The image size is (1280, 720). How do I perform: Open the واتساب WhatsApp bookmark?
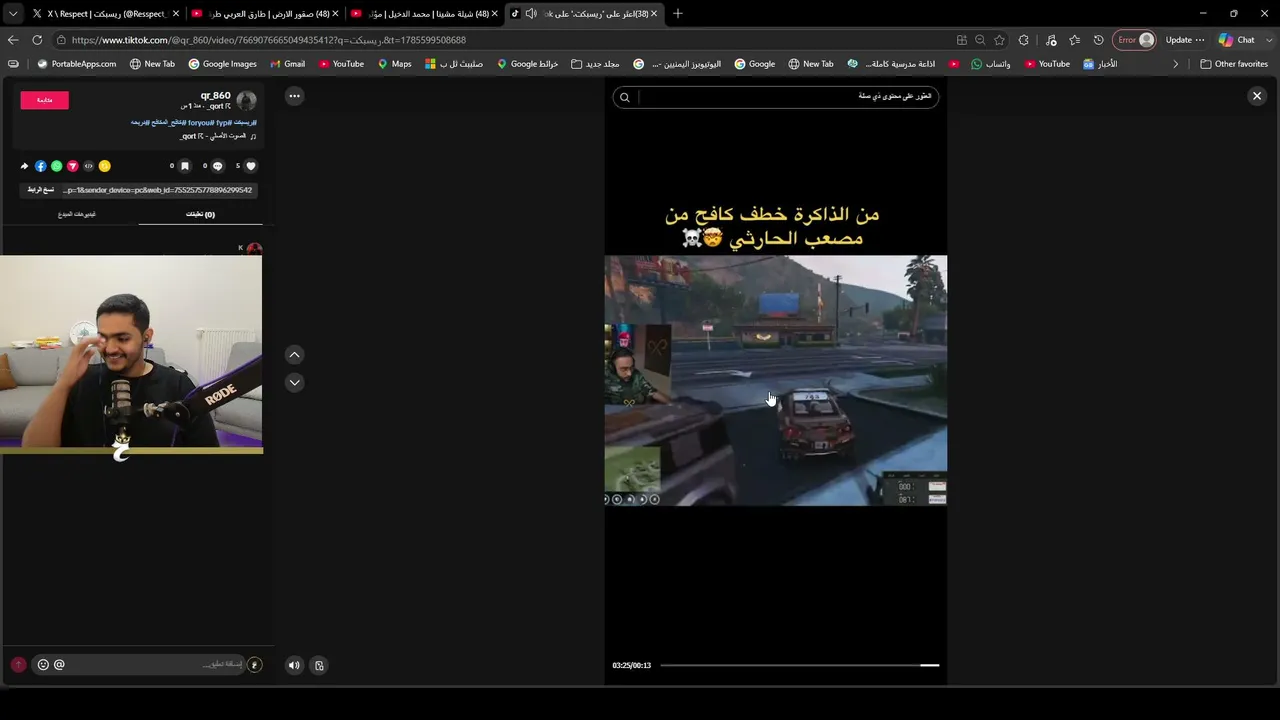click(991, 64)
